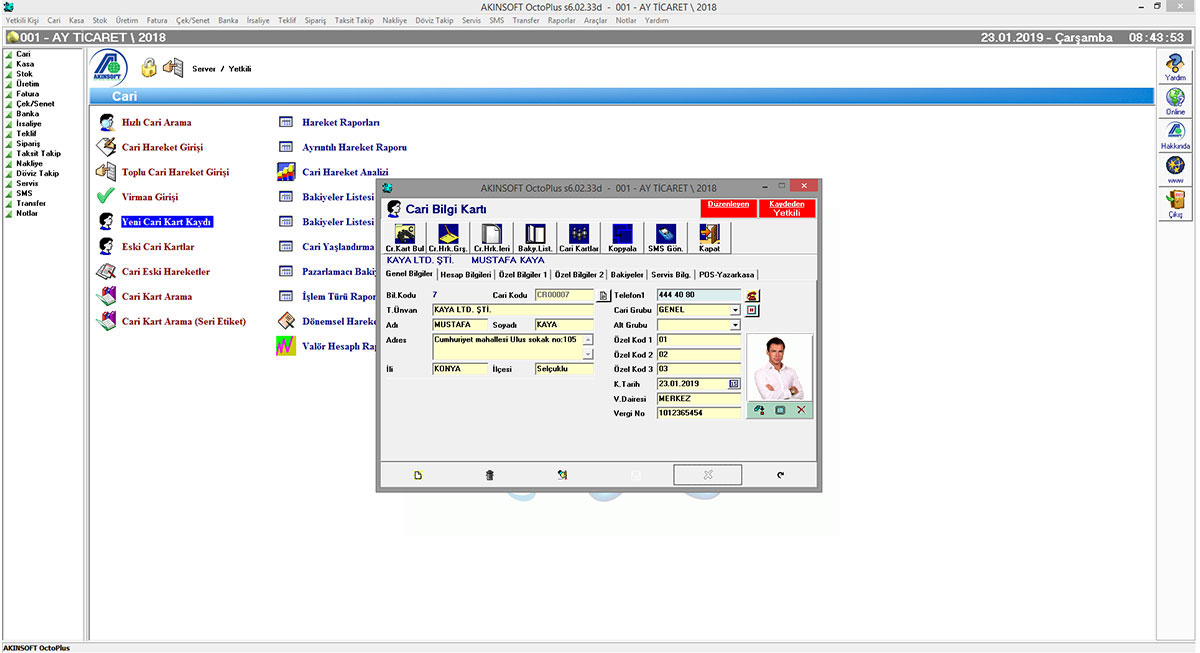The height and width of the screenshot is (653, 1200).
Task: Click the Cari Kartlar toolbar icon
Action: (579, 238)
